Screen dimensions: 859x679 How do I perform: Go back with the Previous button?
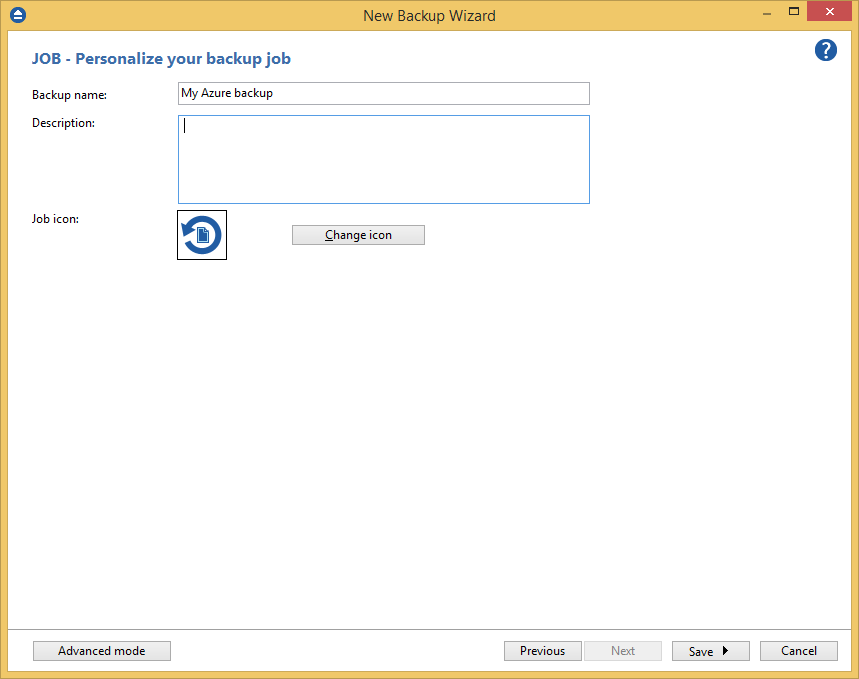(542, 650)
